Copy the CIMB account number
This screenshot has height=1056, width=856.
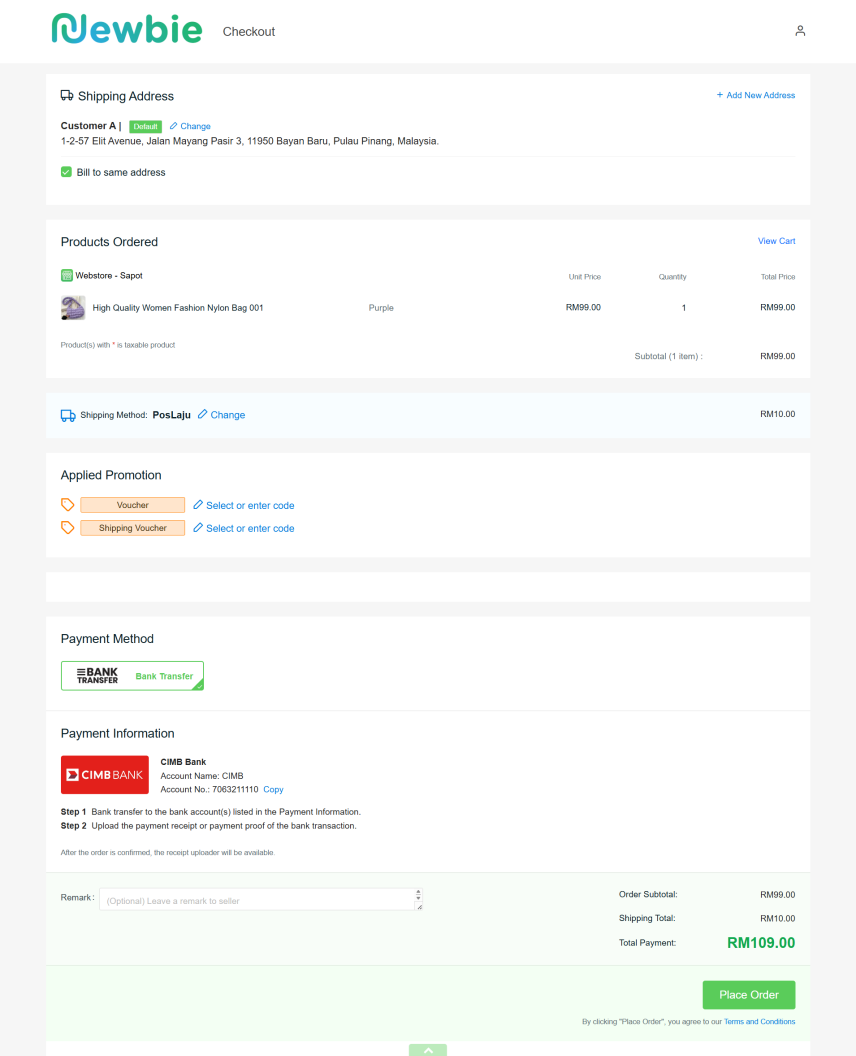tap(273, 790)
